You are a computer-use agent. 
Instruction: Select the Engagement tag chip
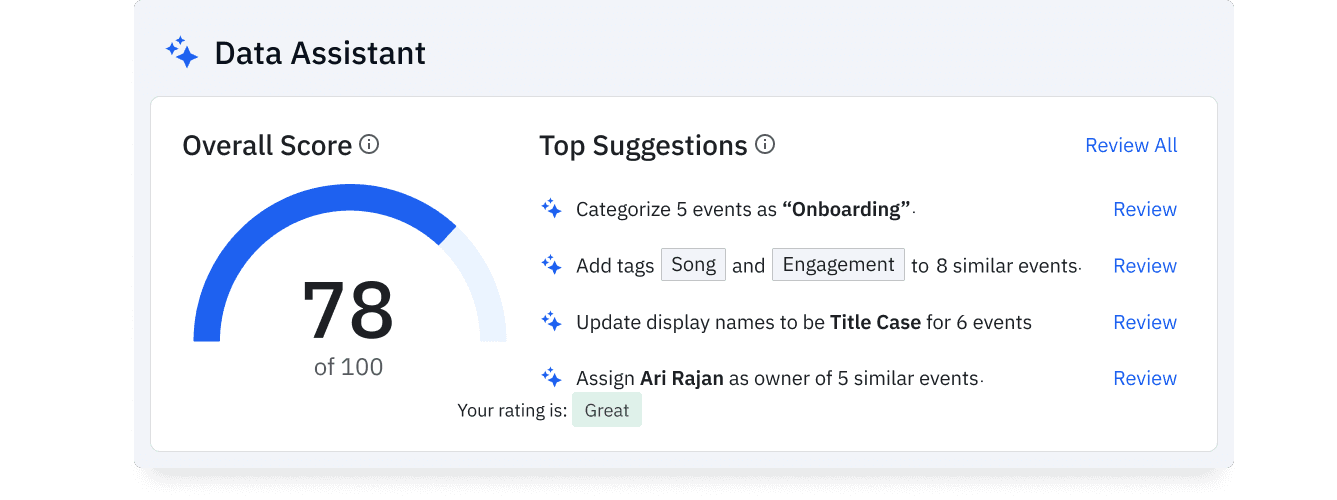click(x=838, y=265)
